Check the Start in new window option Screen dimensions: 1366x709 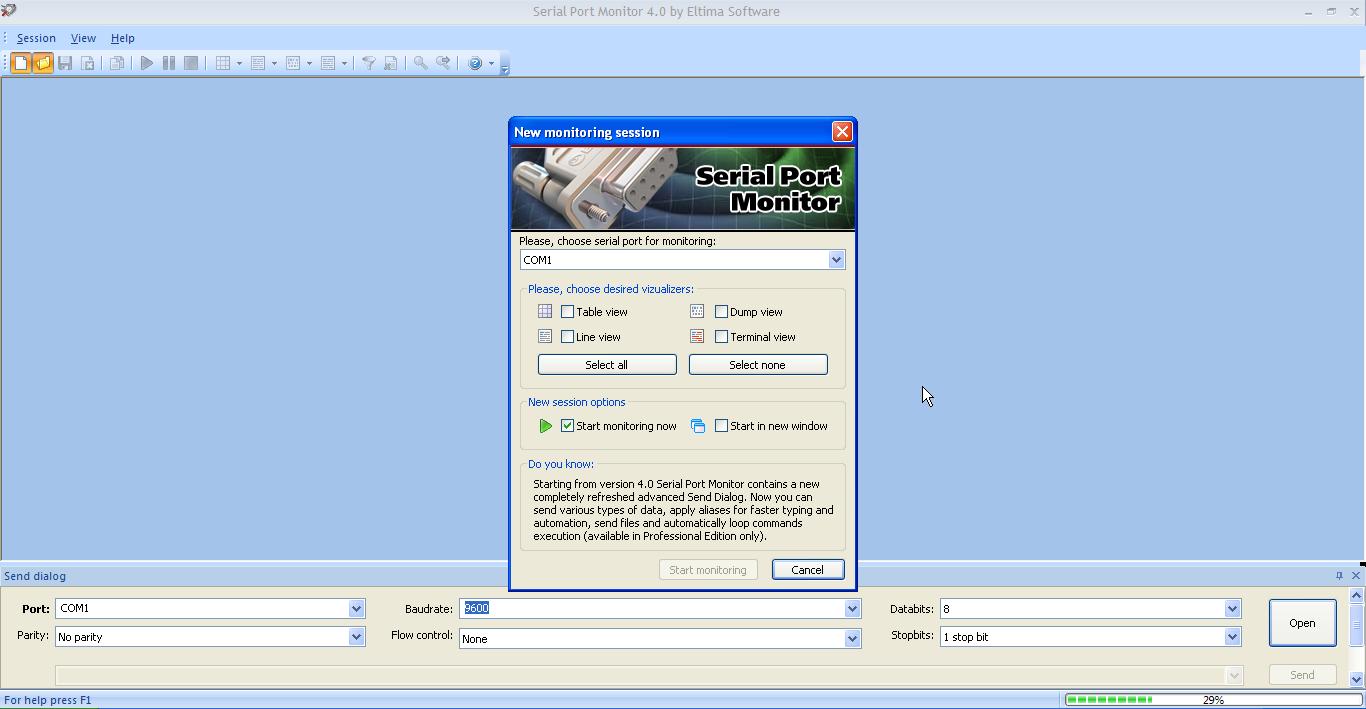[721, 426]
